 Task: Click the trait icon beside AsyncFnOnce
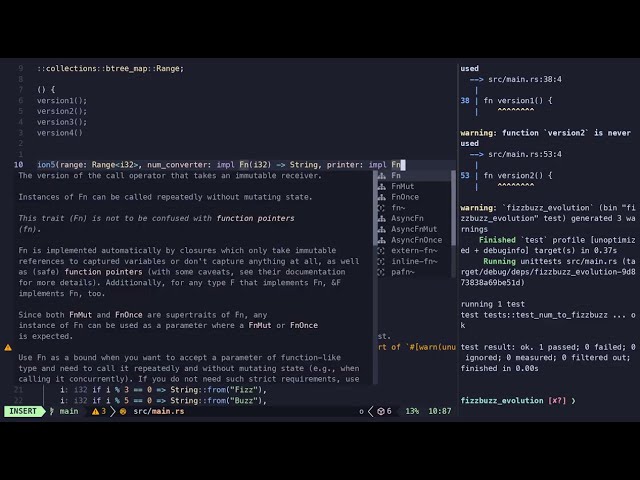pos(382,240)
